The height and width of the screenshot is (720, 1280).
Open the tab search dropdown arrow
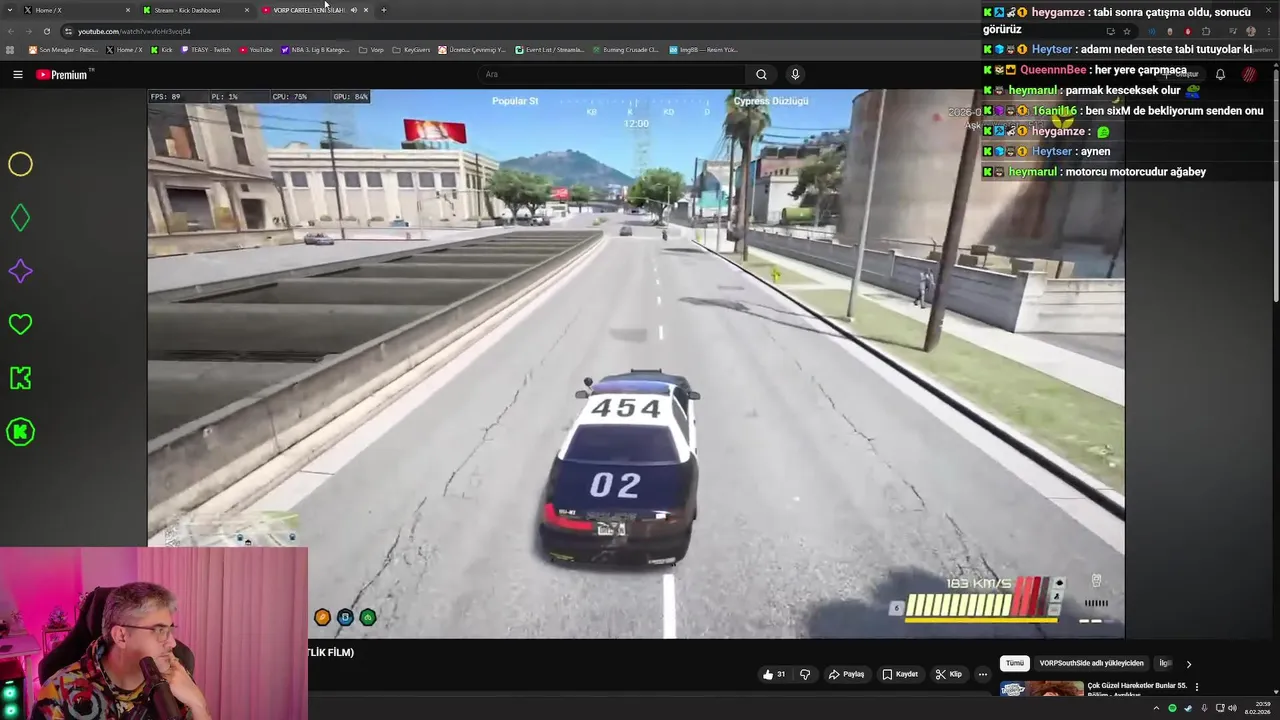coord(10,10)
